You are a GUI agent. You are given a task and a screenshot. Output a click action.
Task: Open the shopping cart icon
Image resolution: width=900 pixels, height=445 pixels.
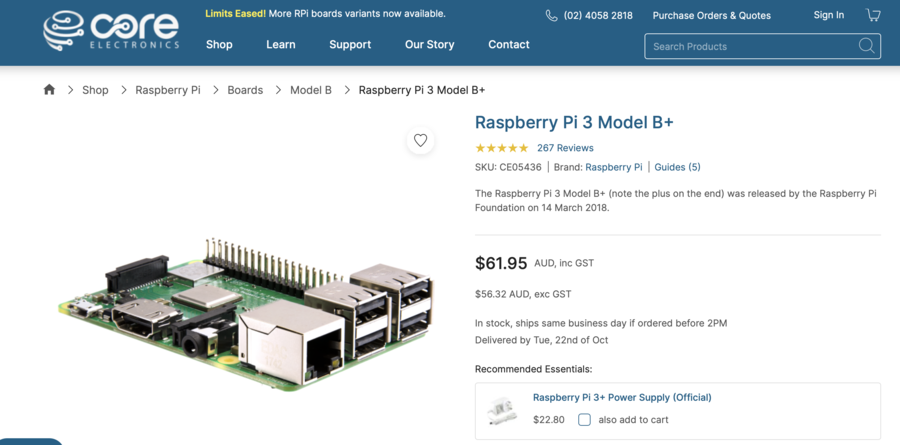[873, 15]
